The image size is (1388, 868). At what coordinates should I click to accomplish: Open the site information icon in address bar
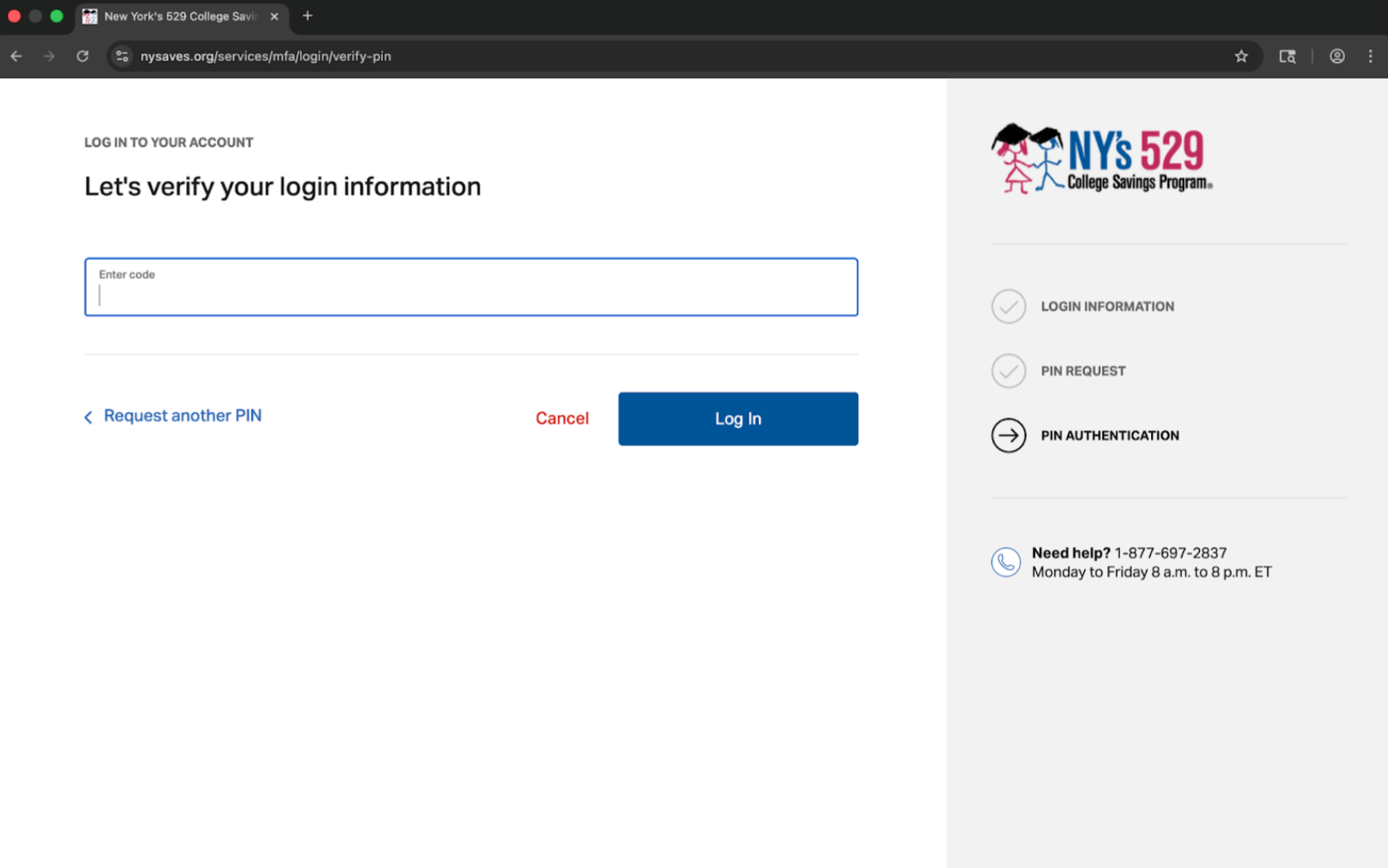coord(122,56)
